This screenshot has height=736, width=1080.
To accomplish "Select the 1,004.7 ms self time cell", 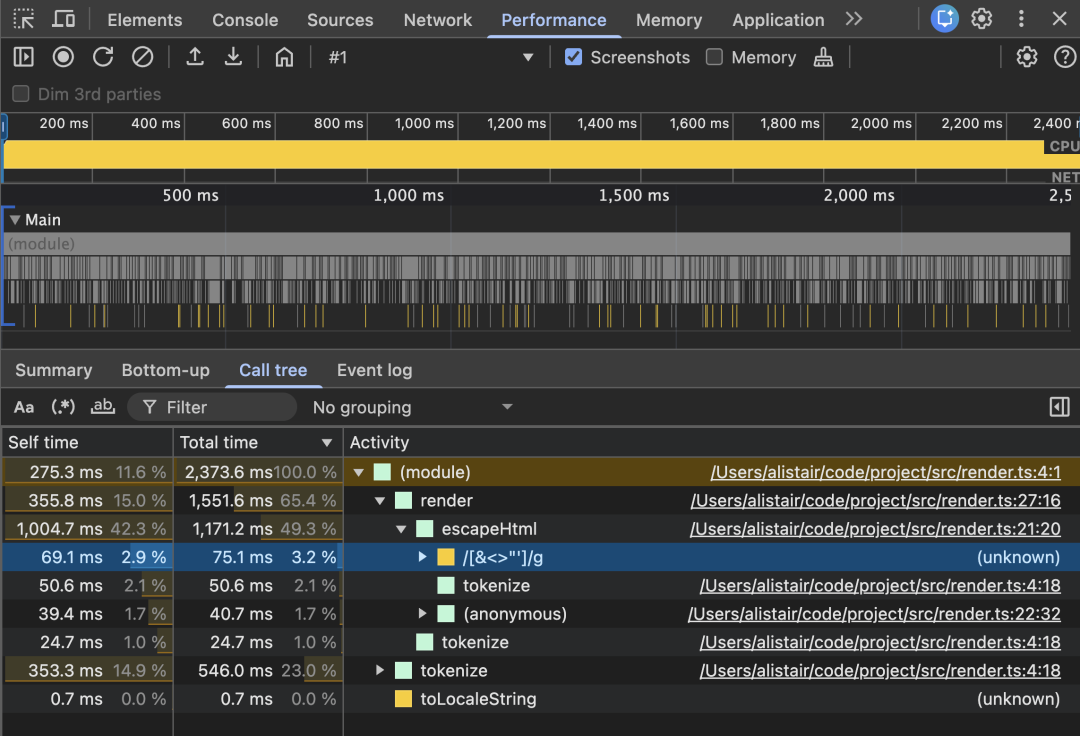I will point(87,529).
